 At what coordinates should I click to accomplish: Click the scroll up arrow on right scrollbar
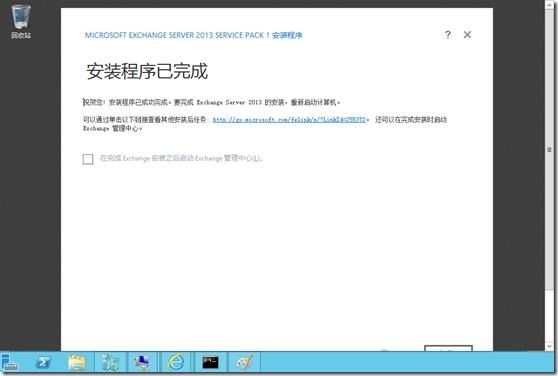pyautogui.click(x=549, y=5)
